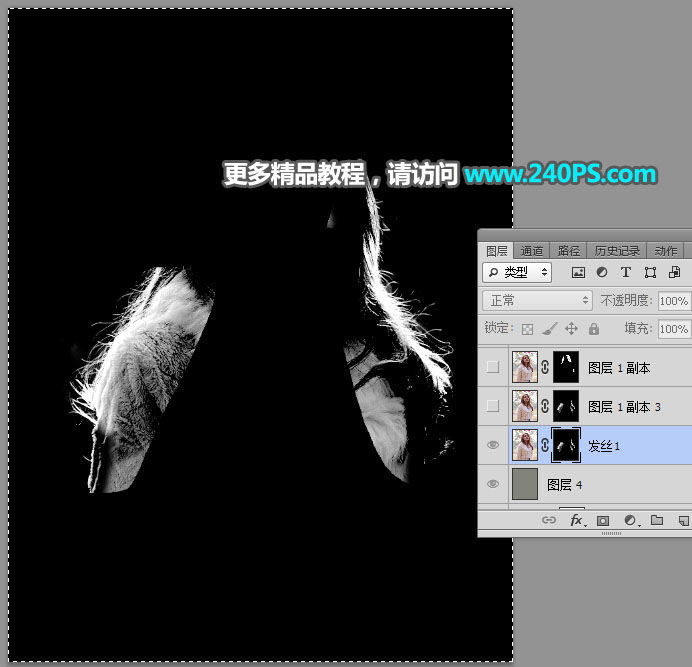Click the shape layer filter icon
This screenshot has height=667, width=692.
click(650, 272)
